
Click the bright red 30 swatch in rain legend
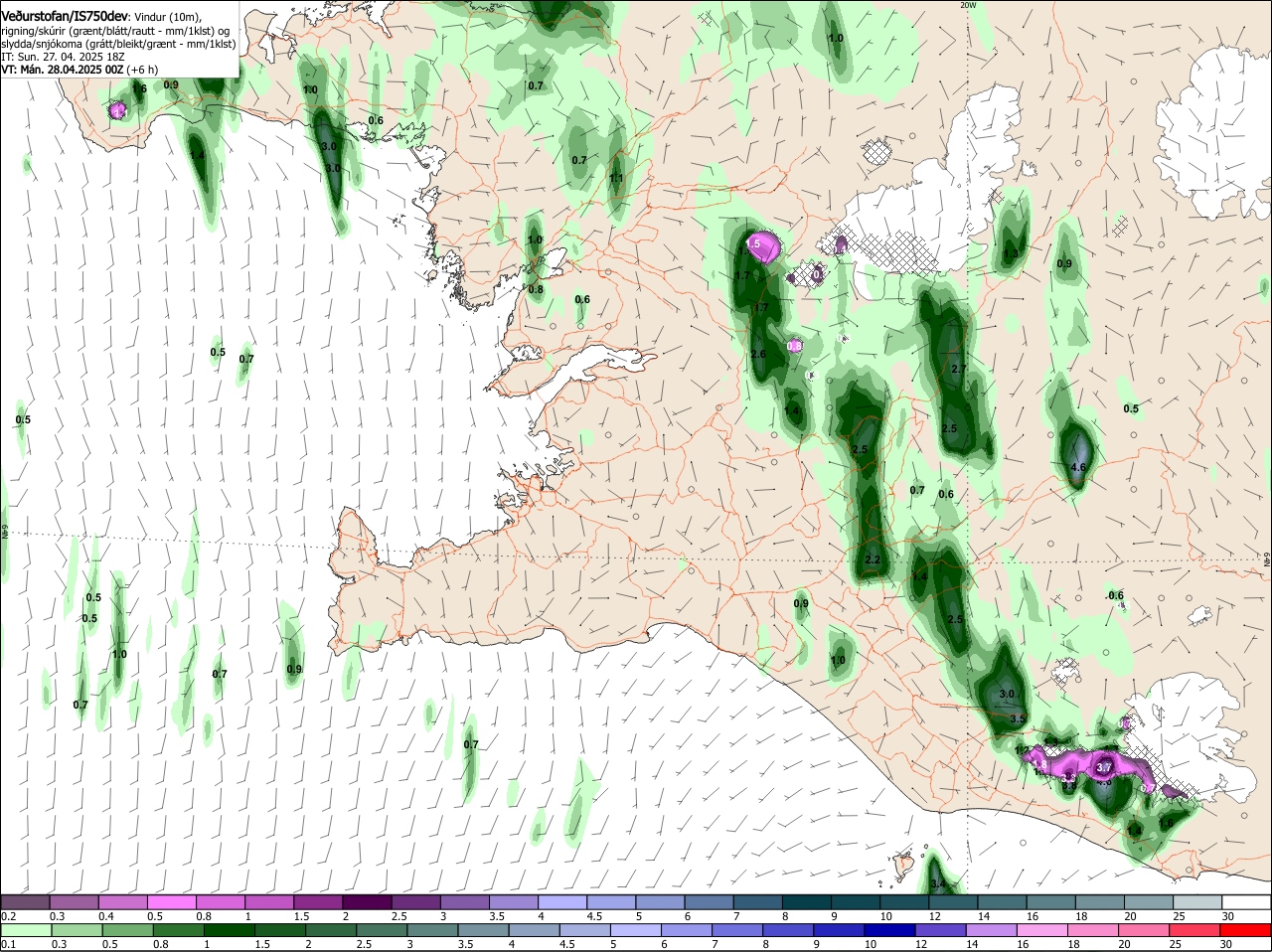(1246, 930)
